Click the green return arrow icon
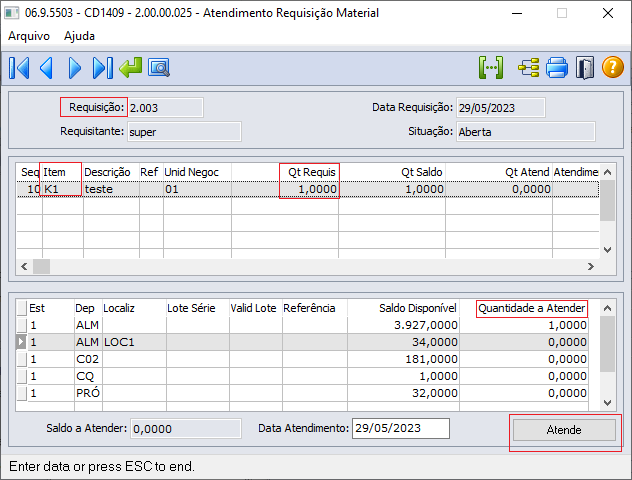 [131, 67]
